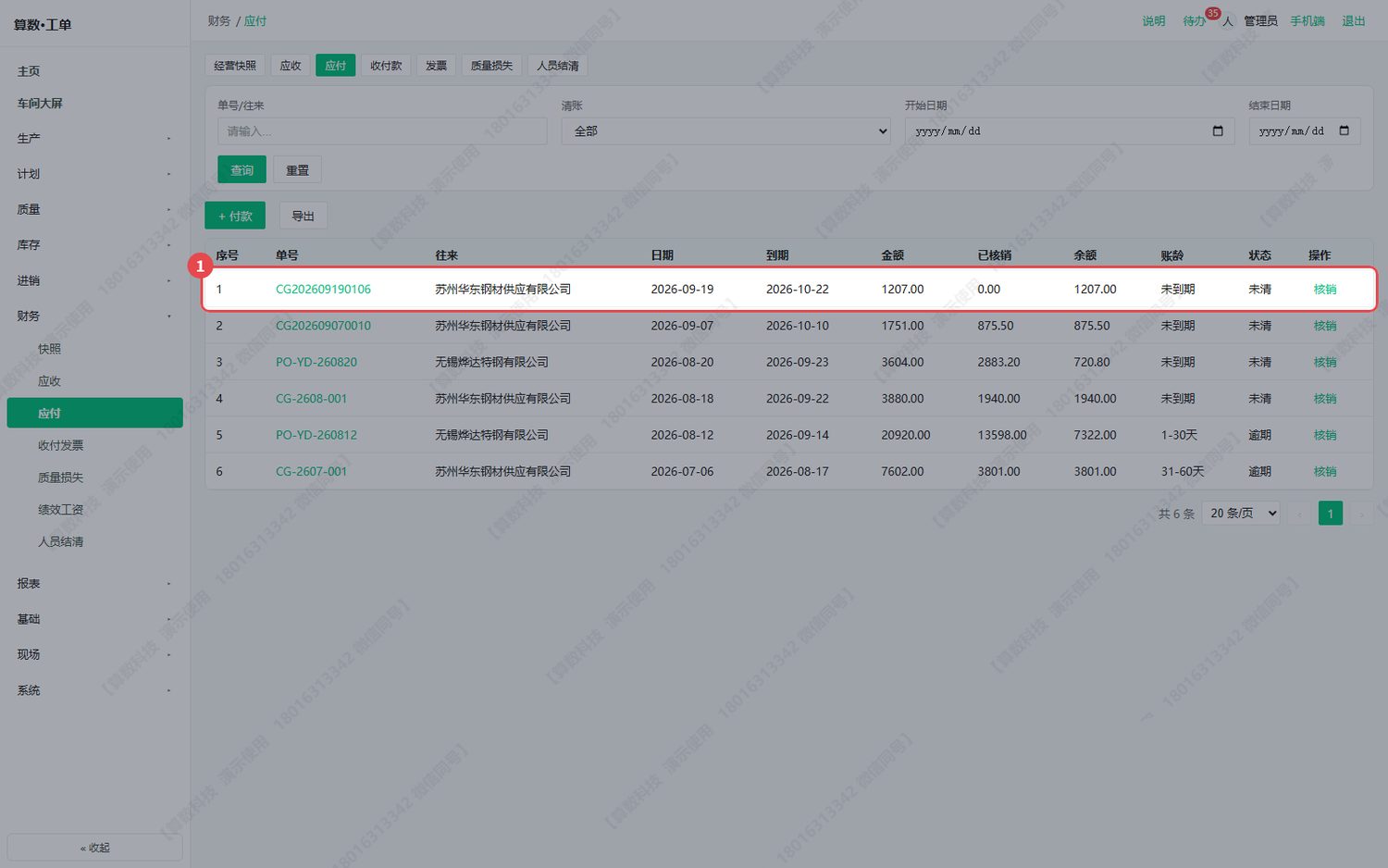Image resolution: width=1388 pixels, height=868 pixels.
Task: Click 核销 for the 20920.00 amount row
Action: click(1325, 435)
